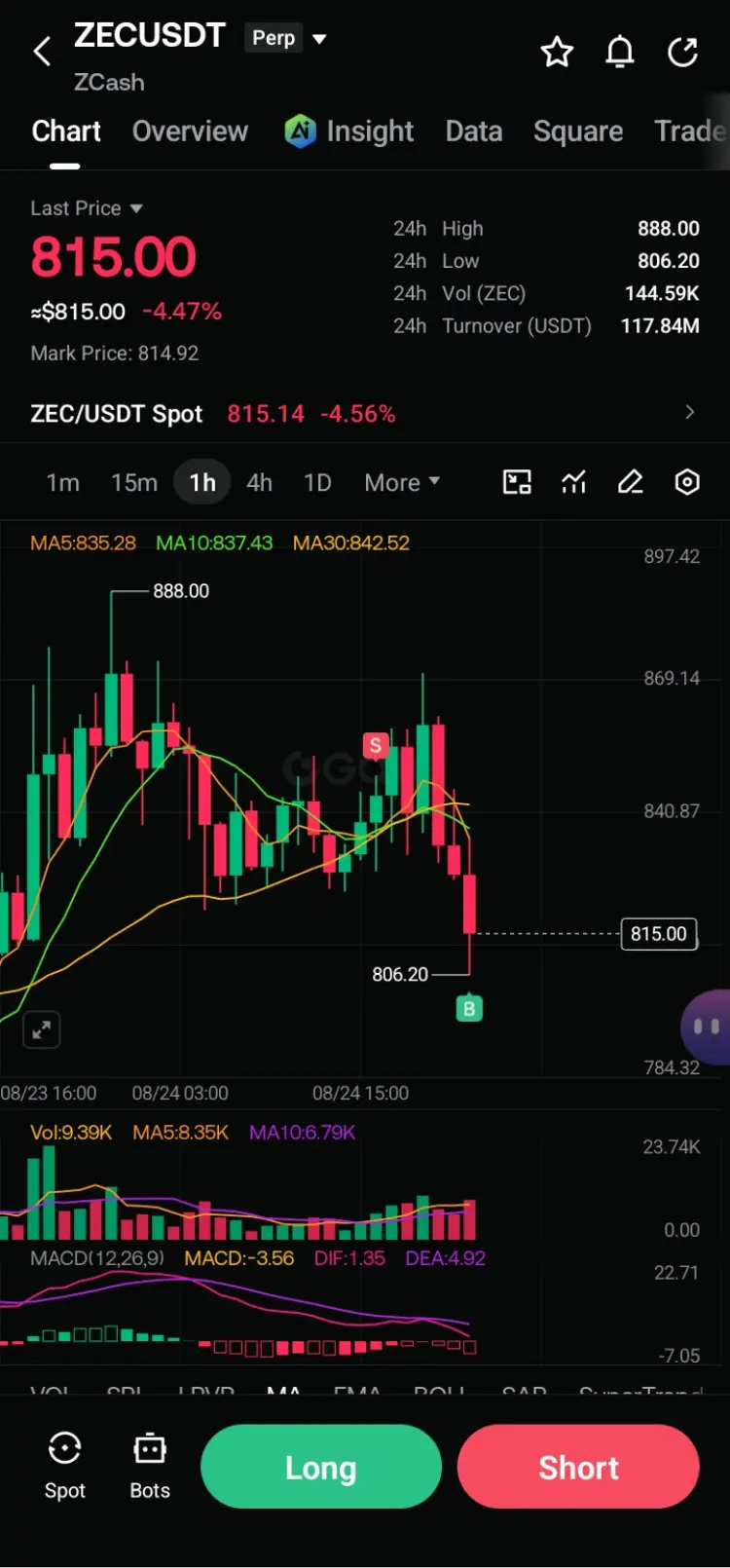Tap the ZEC/USDT Spot price row
The width and height of the screenshot is (730, 1568).
tap(364, 414)
